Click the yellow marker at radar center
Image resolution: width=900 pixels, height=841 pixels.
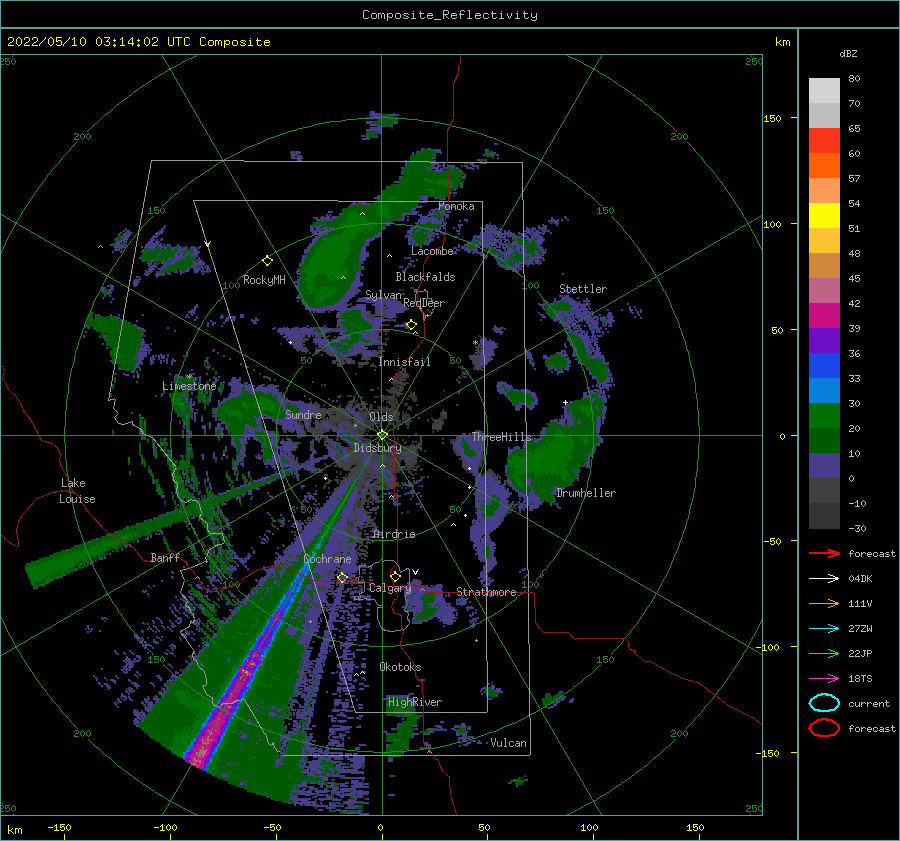pyautogui.click(x=382, y=435)
